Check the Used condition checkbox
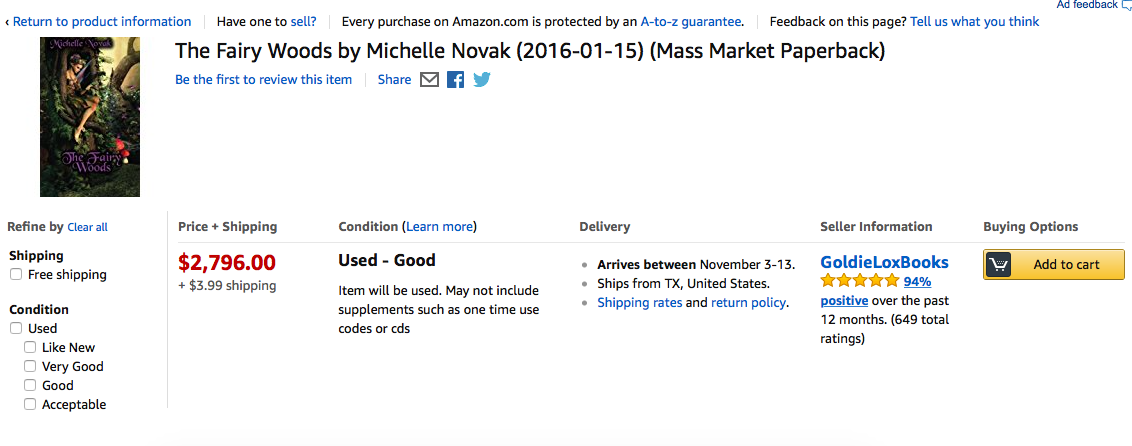The image size is (1132, 446). point(16,328)
